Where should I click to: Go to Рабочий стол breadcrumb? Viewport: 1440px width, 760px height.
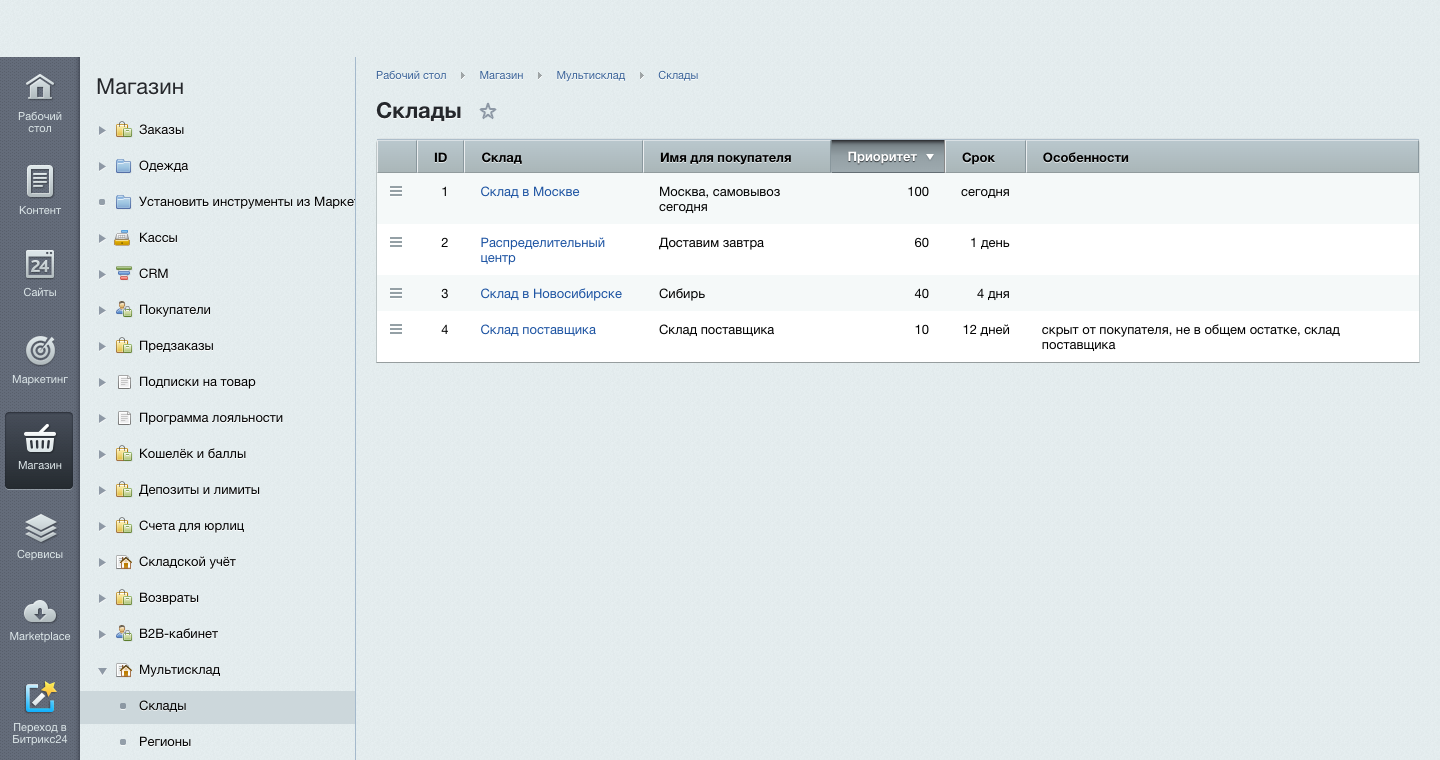pos(411,75)
